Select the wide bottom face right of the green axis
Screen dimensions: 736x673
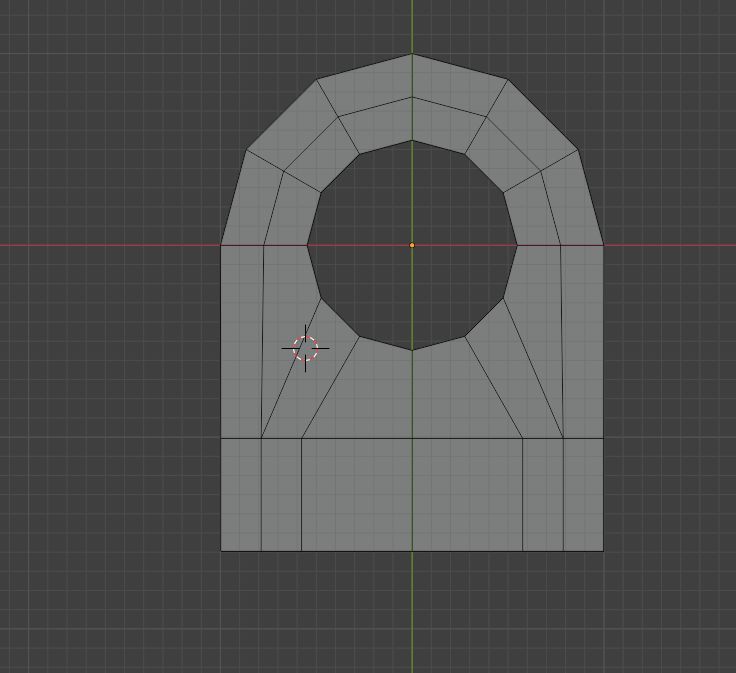coord(467,494)
